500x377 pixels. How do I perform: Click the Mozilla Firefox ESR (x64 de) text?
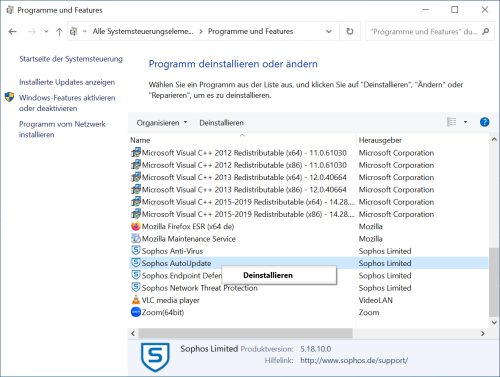[188, 227]
